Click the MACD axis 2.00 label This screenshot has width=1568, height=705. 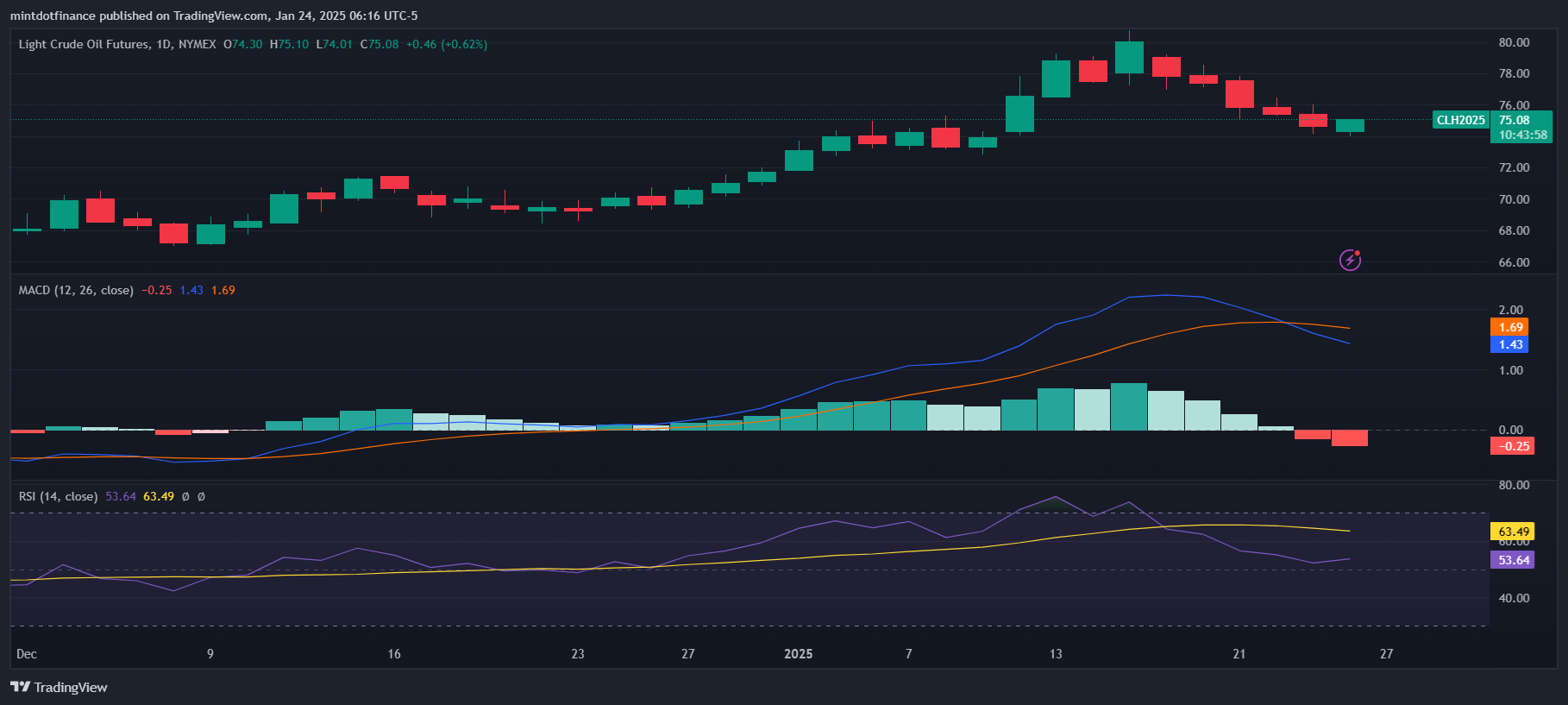pyautogui.click(x=1511, y=310)
